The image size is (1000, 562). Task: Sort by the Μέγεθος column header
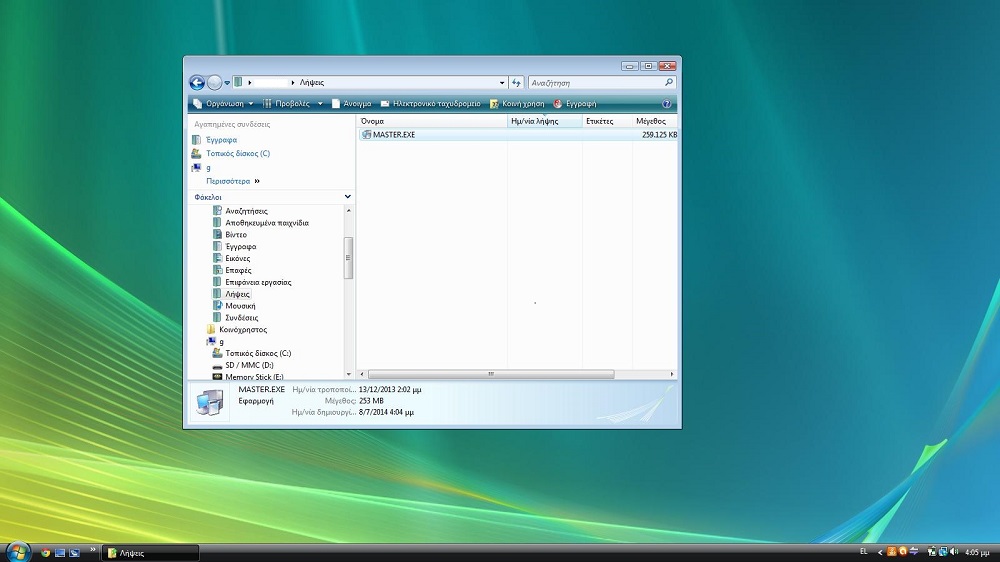(654, 121)
